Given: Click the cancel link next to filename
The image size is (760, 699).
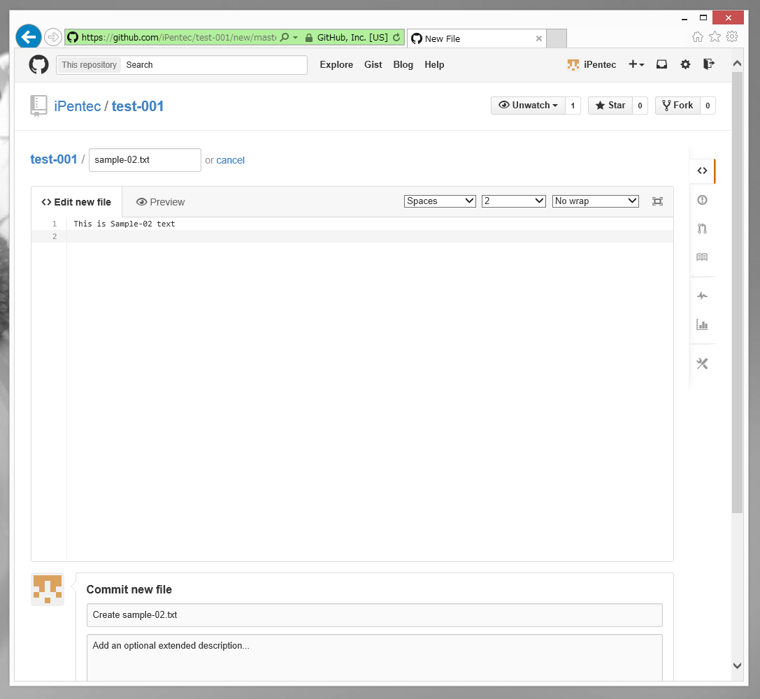Looking at the screenshot, I should [x=230, y=160].
